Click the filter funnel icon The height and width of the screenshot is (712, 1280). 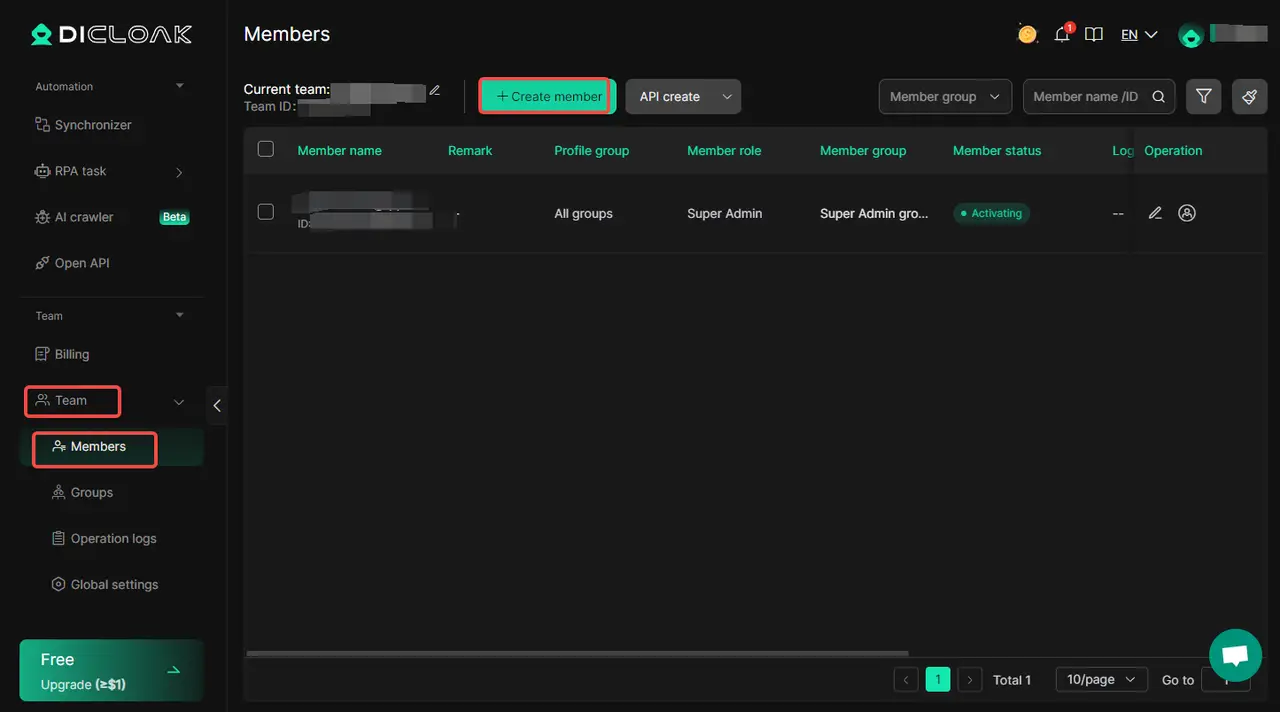point(1204,97)
